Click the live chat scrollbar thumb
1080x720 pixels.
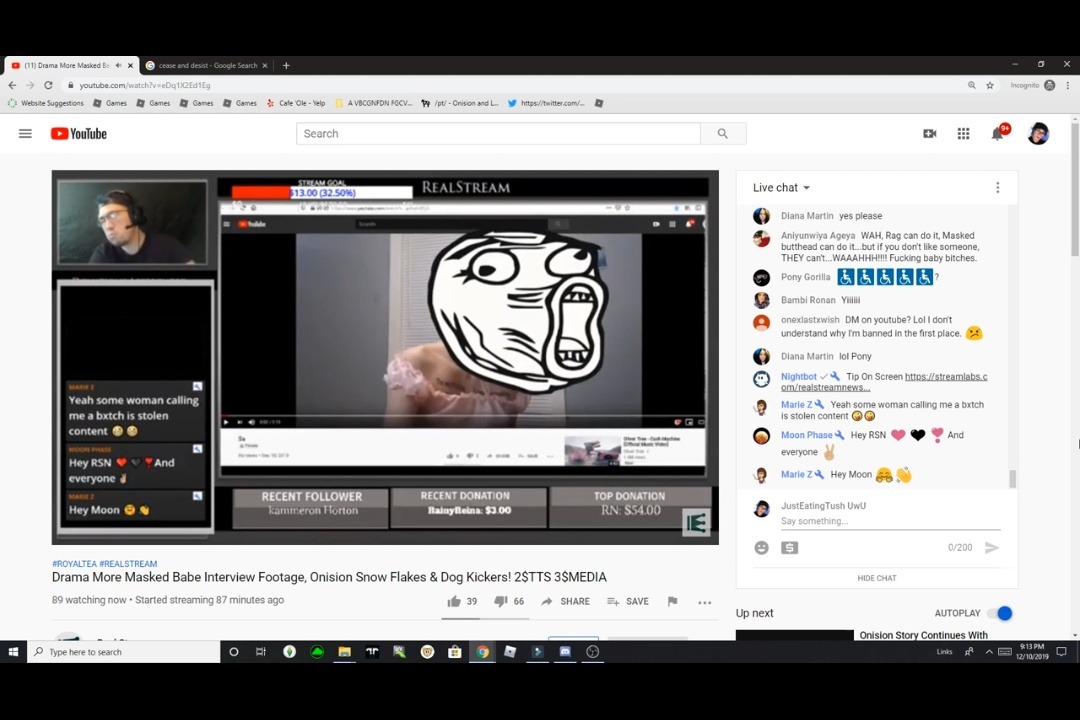point(1012,478)
